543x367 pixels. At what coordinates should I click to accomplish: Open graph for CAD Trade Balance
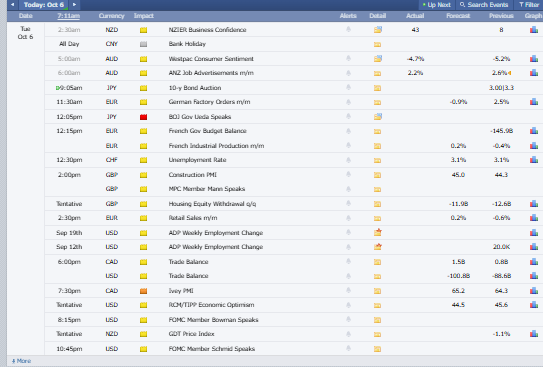pos(534,262)
